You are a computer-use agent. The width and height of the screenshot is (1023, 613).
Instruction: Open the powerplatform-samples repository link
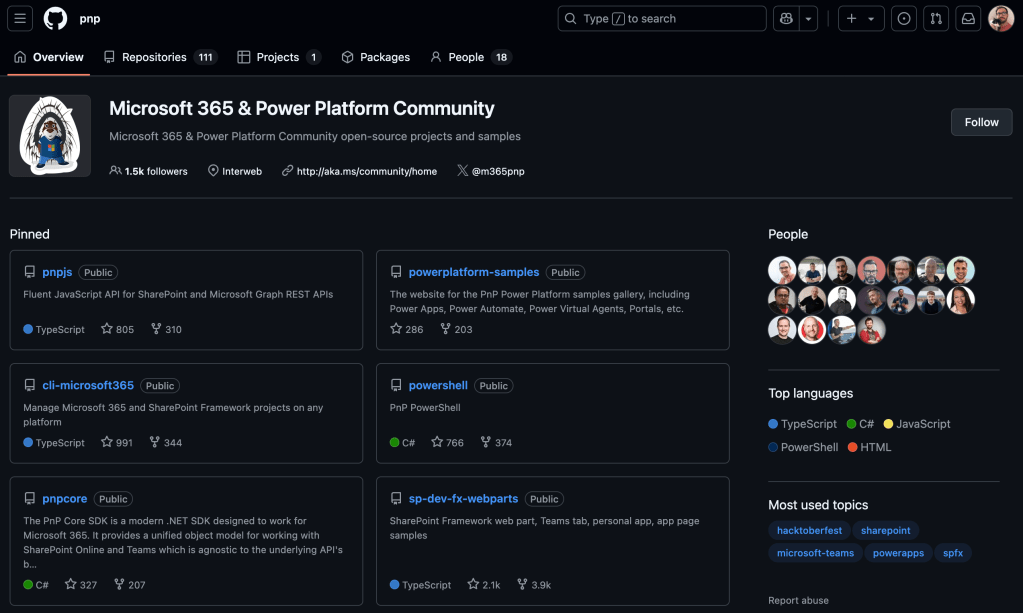coord(473,272)
